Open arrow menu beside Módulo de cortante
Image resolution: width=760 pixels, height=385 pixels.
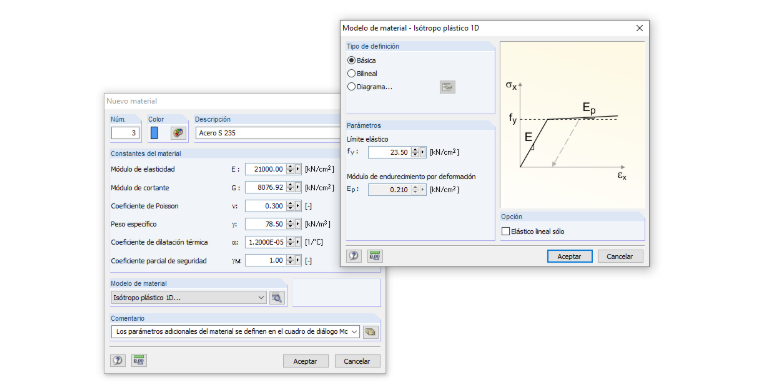point(298,188)
